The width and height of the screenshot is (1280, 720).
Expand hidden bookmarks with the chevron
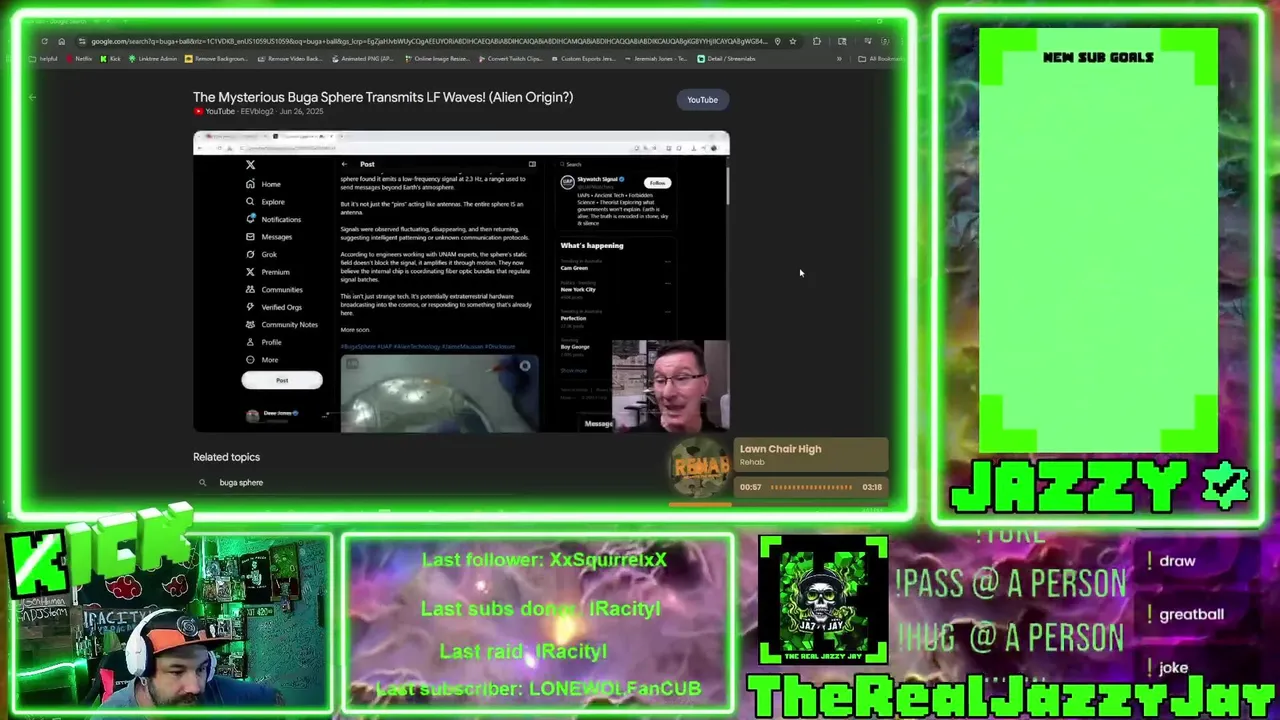tap(839, 59)
